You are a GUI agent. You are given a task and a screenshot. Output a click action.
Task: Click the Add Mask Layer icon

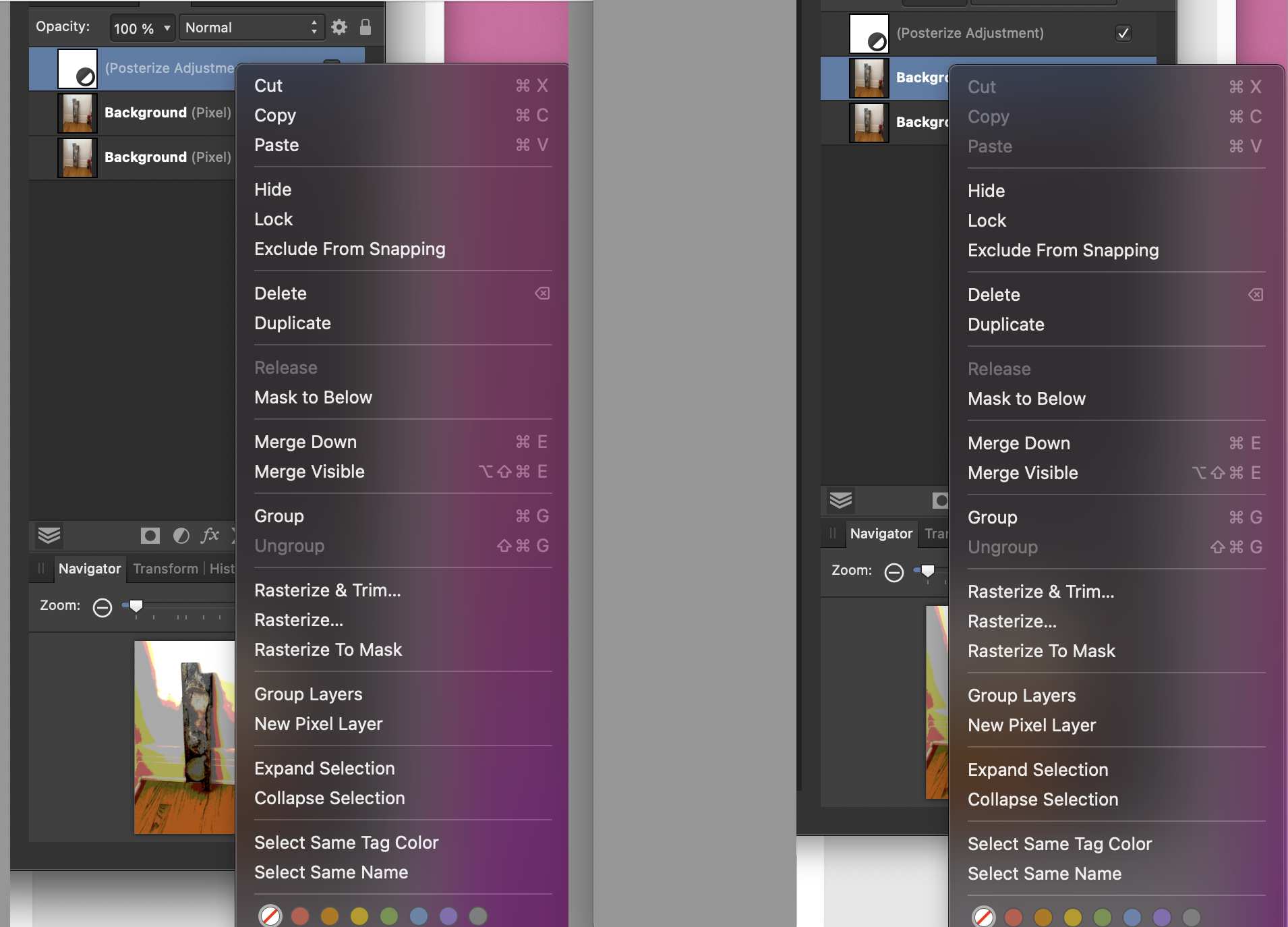[x=150, y=535]
